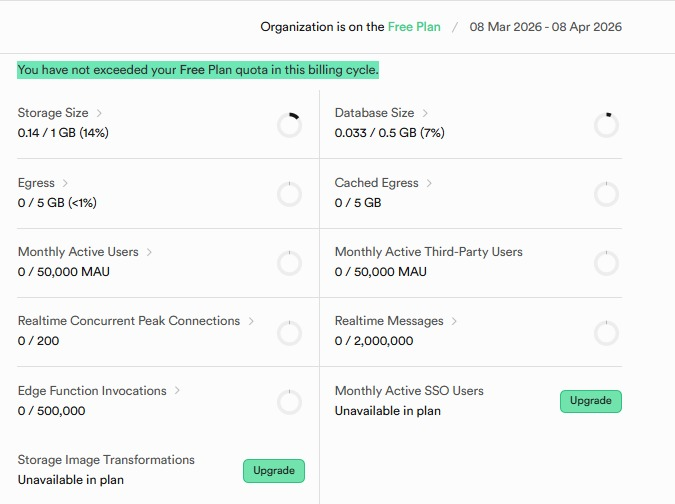Image resolution: width=675 pixels, height=504 pixels.
Task: Open the Egress details chevron
Action: (65, 184)
